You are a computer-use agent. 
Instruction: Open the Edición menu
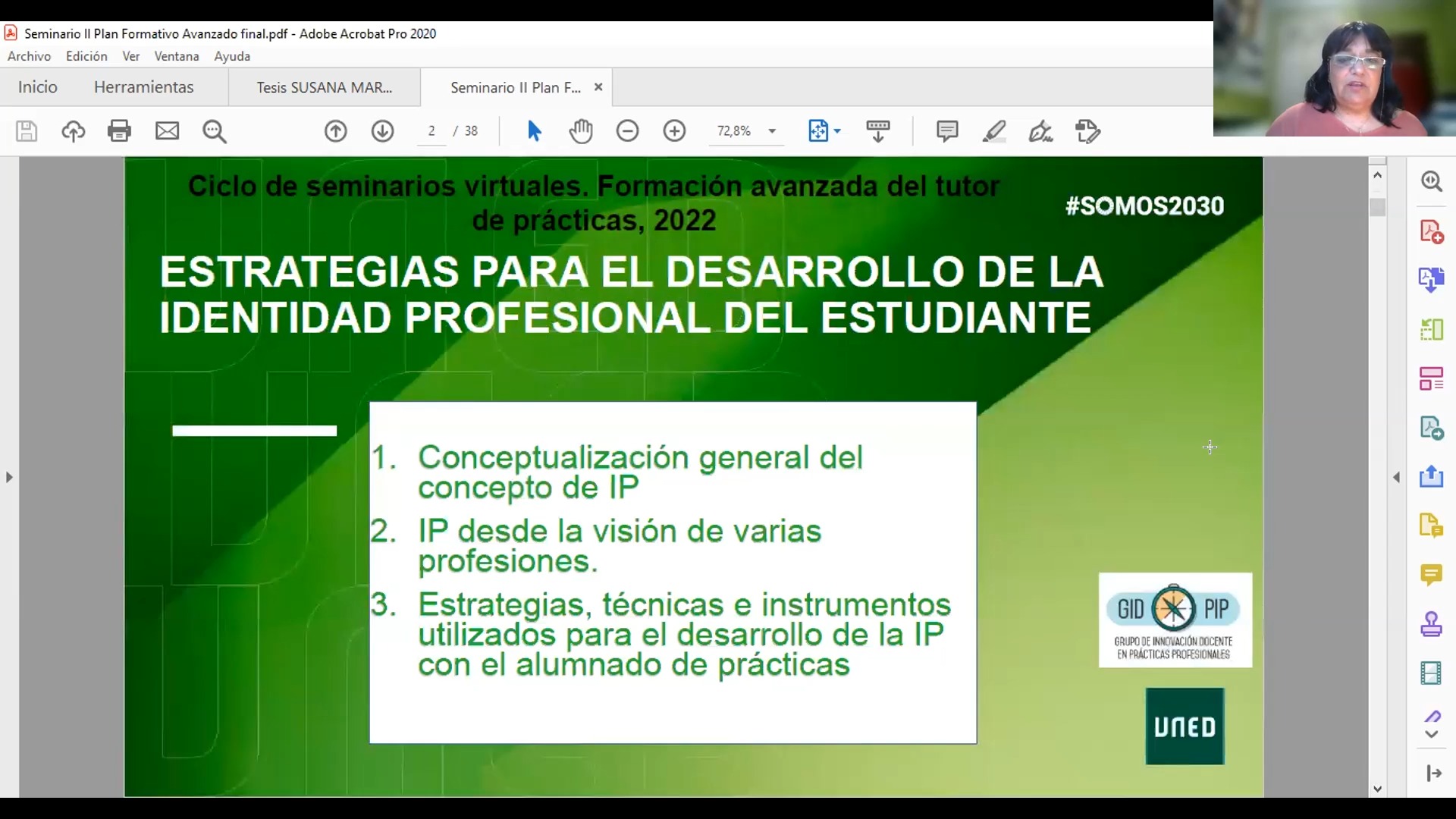coord(86,56)
